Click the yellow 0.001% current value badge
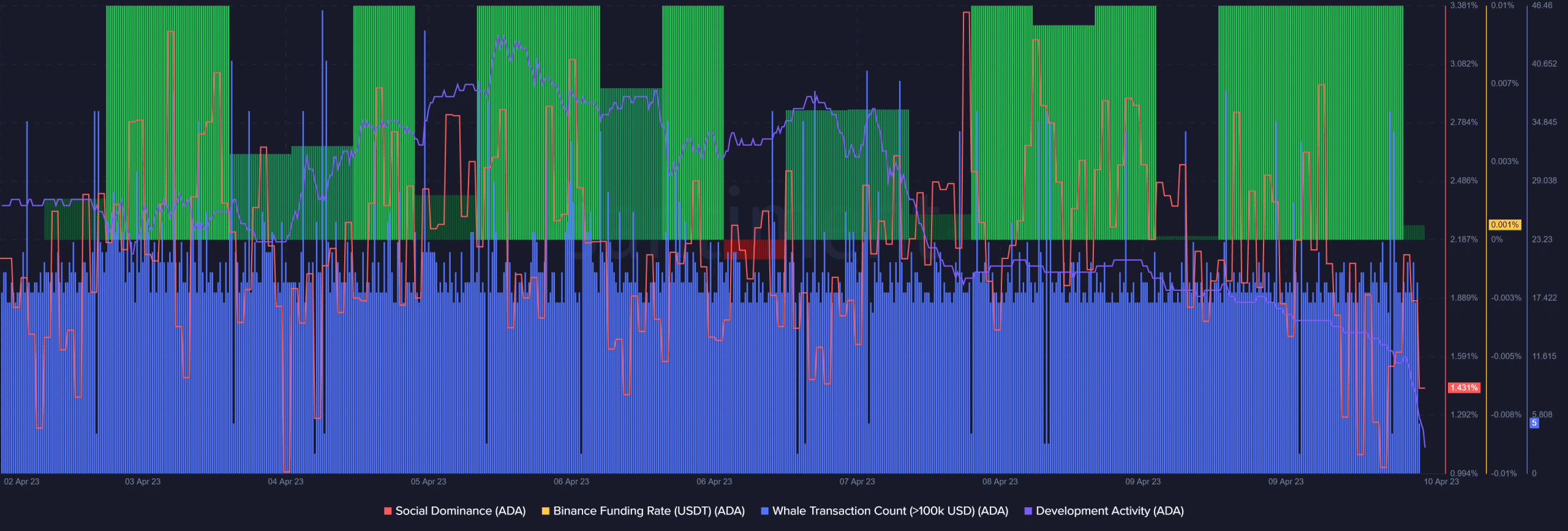The width and height of the screenshot is (1568, 531). pyautogui.click(x=1504, y=225)
